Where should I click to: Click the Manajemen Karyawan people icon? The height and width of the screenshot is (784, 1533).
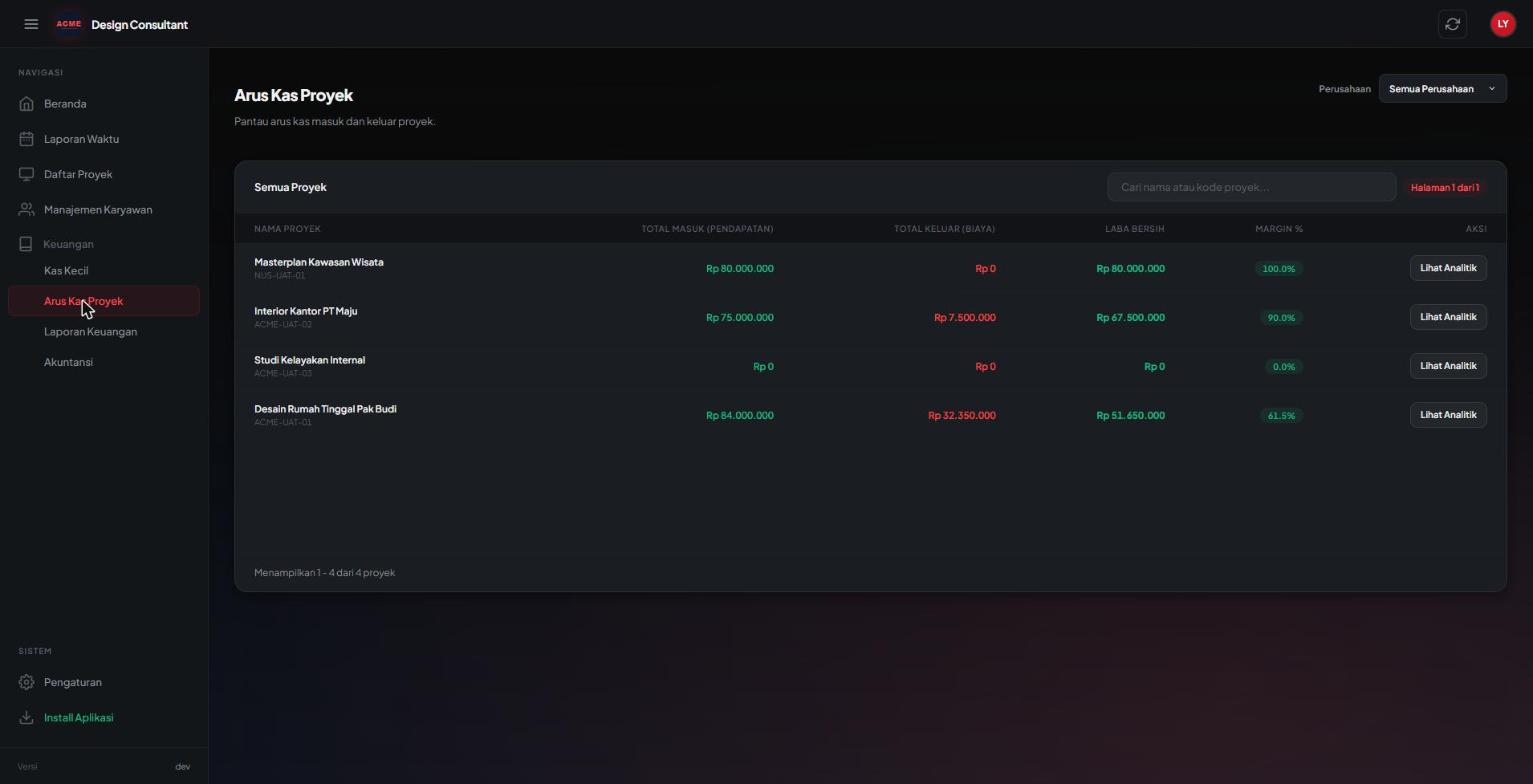26,210
